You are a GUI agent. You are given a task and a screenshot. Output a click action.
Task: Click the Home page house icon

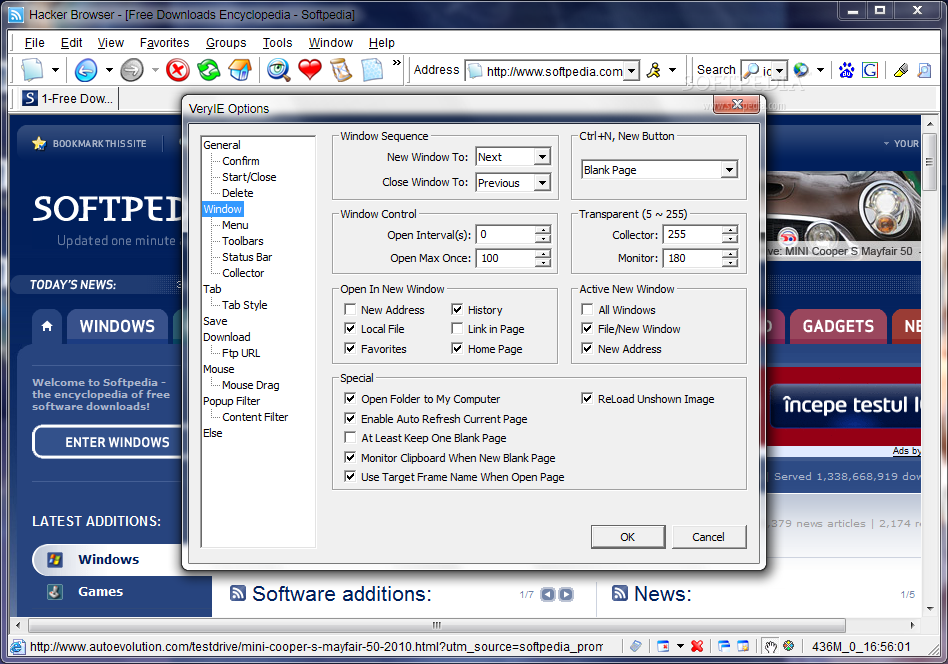point(240,70)
